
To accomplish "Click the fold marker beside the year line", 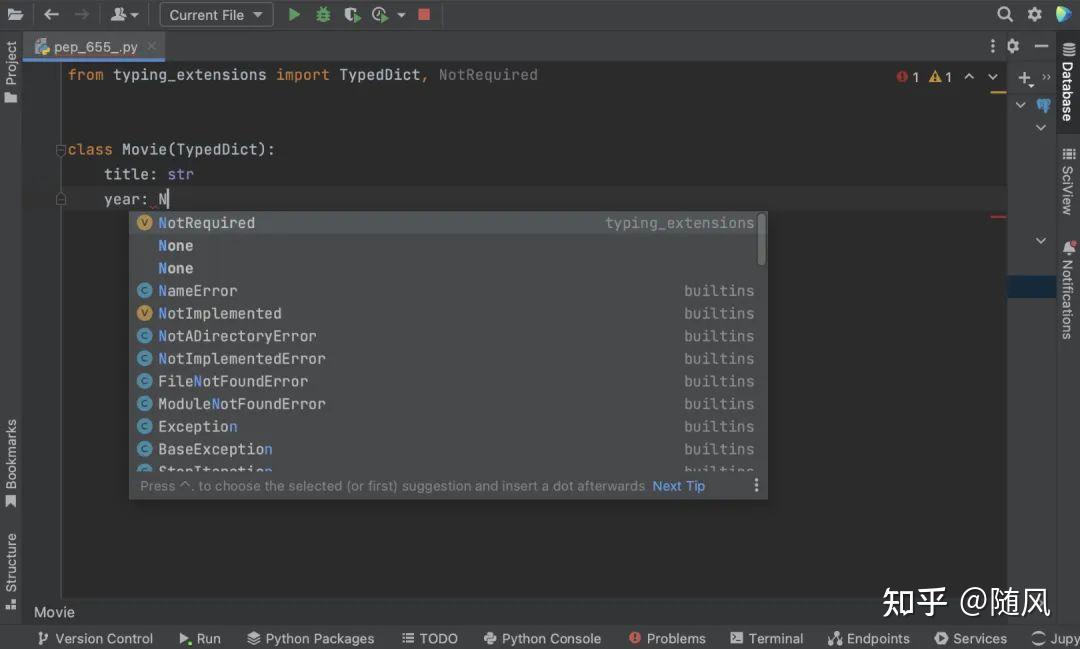I will pyautogui.click(x=61, y=199).
